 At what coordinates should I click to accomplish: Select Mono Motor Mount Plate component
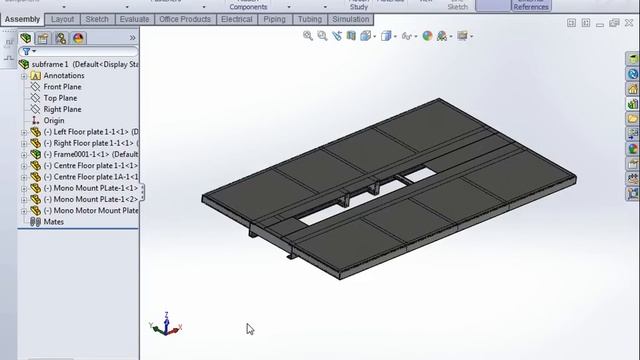91,211
